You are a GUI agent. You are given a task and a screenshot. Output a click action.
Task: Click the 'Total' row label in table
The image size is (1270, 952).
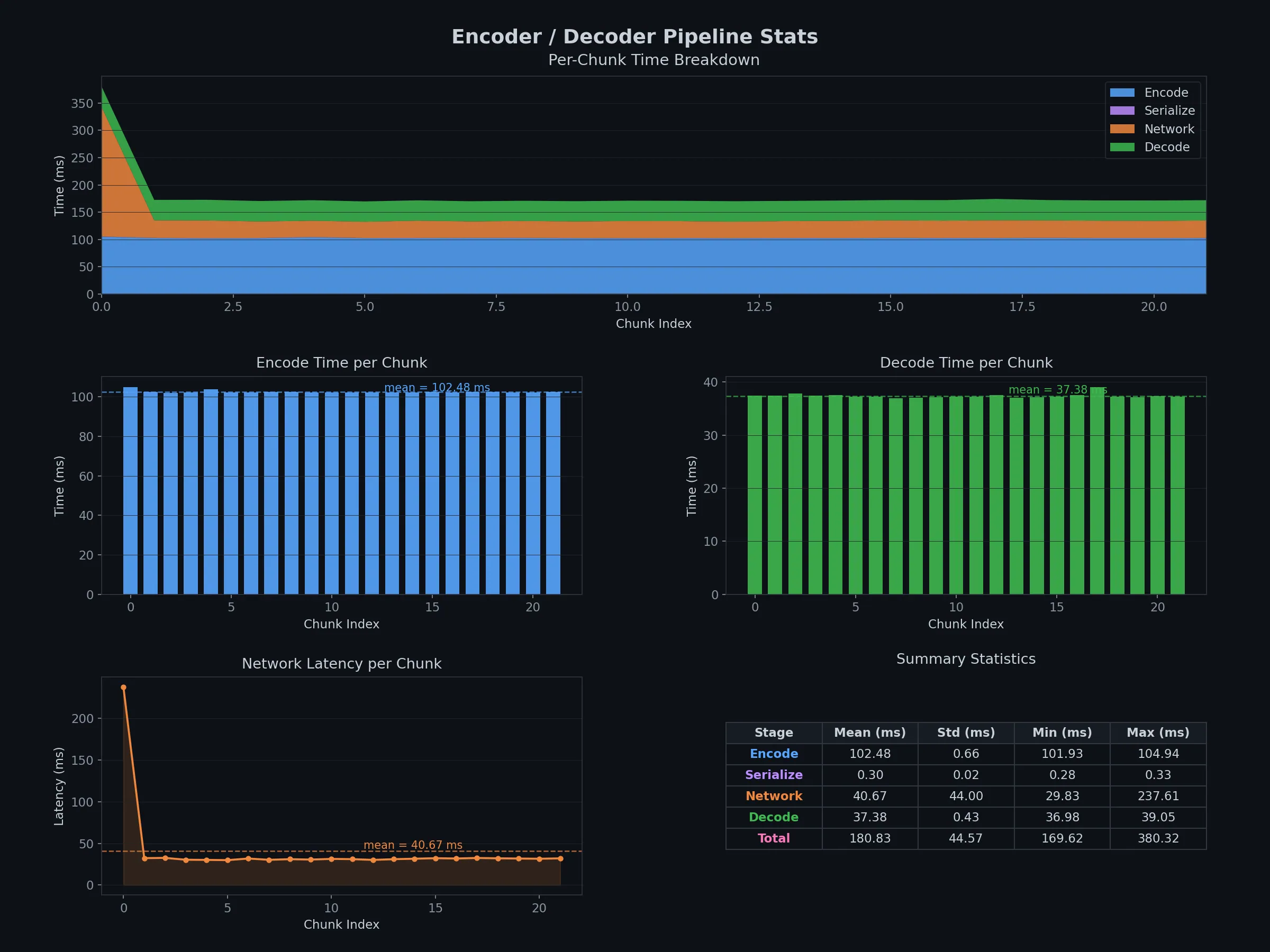coord(774,838)
